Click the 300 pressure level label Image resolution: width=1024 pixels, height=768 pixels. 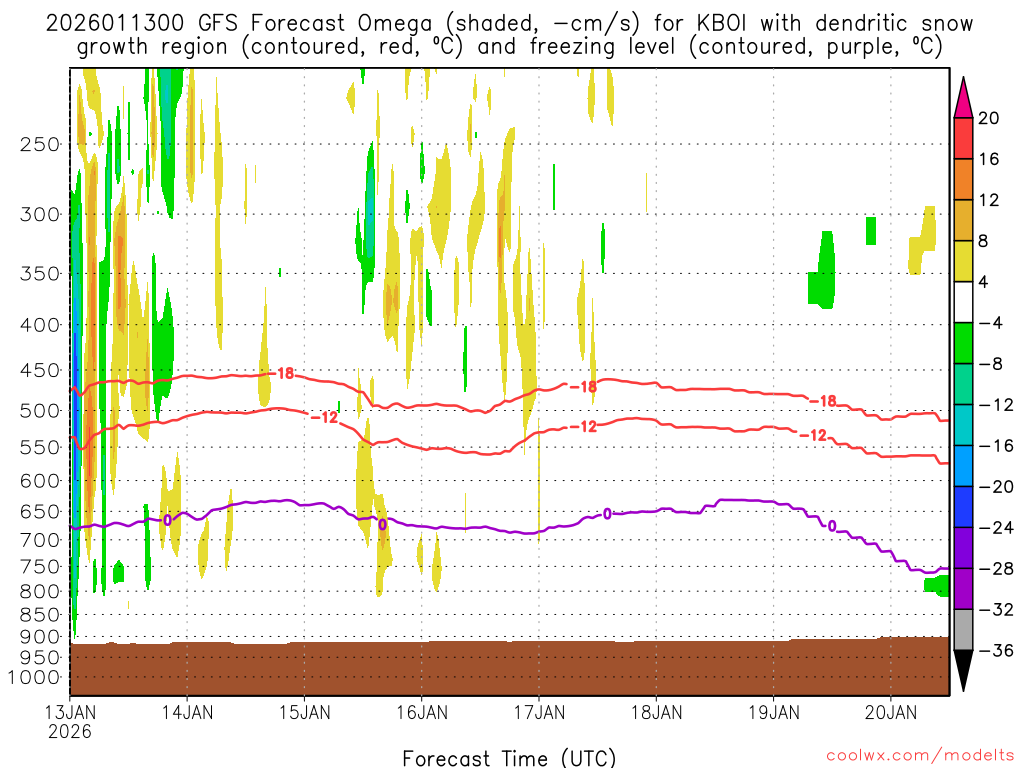click(40, 214)
